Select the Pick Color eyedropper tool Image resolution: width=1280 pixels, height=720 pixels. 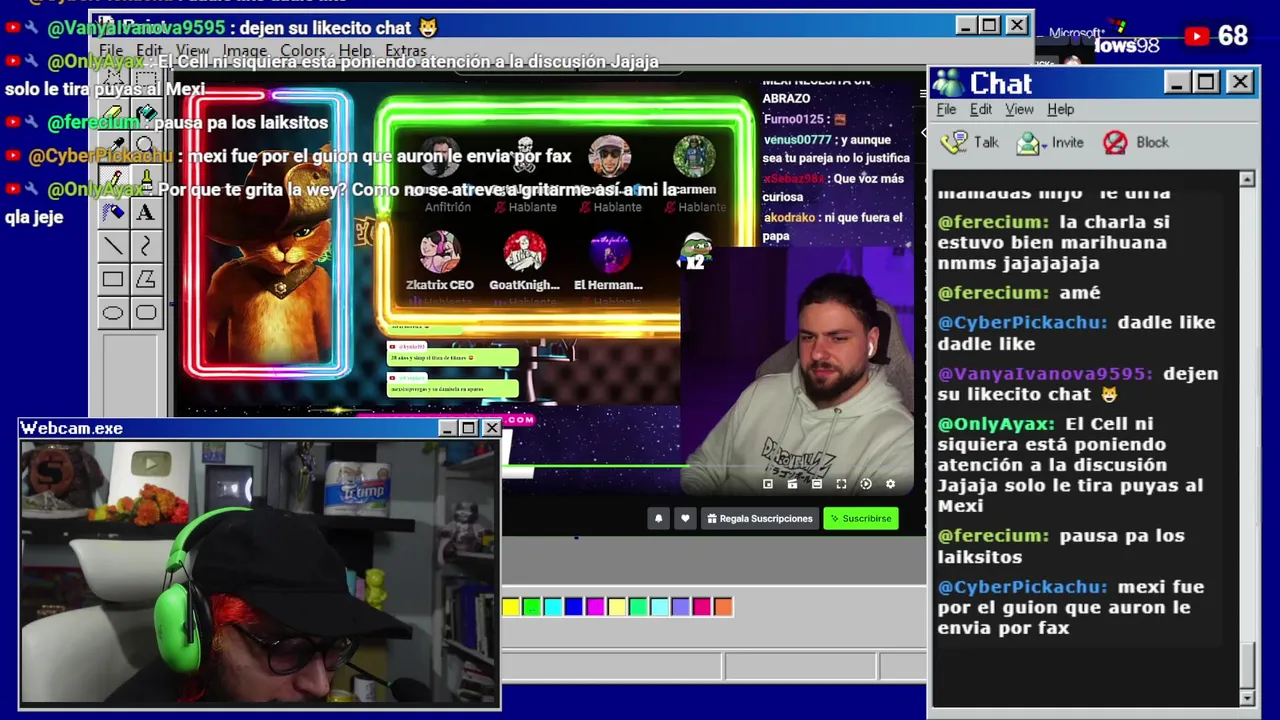click(x=113, y=146)
